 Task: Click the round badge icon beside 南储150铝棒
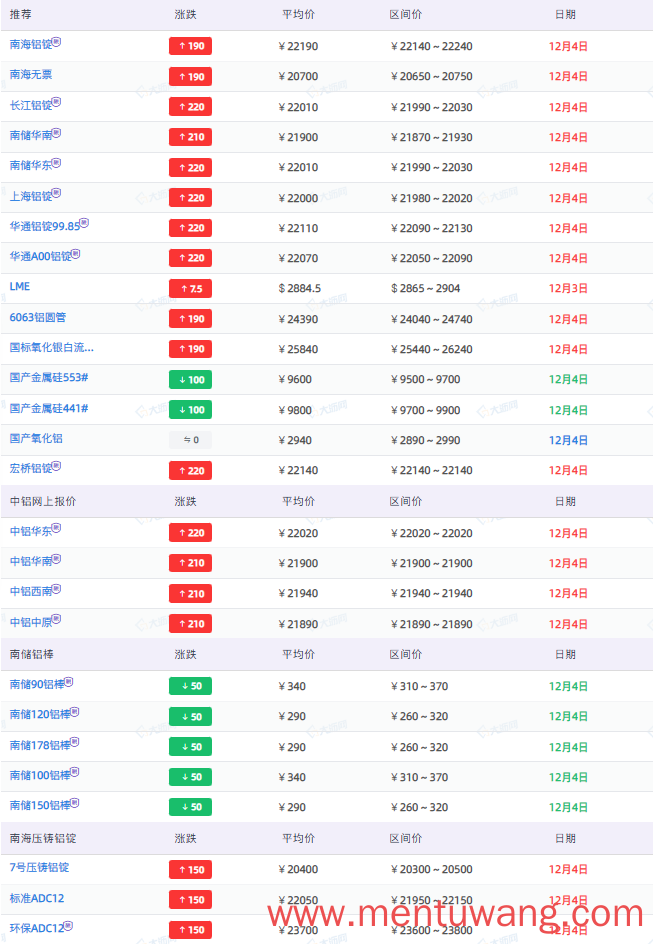tap(75, 802)
